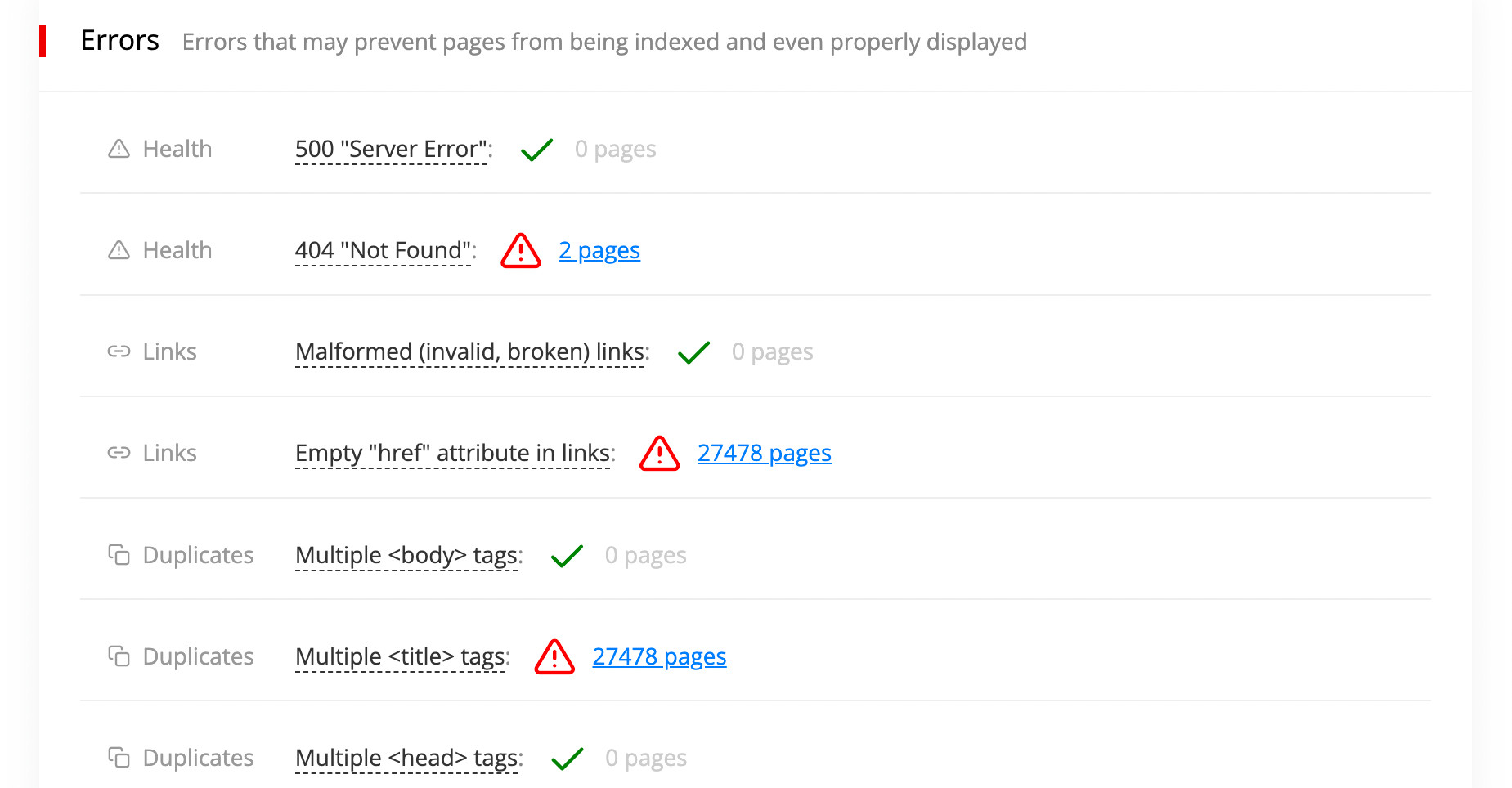Click the Errors section heading
The width and height of the screenshot is (1512, 788).
pyautogui.click(x=119, y=40)
